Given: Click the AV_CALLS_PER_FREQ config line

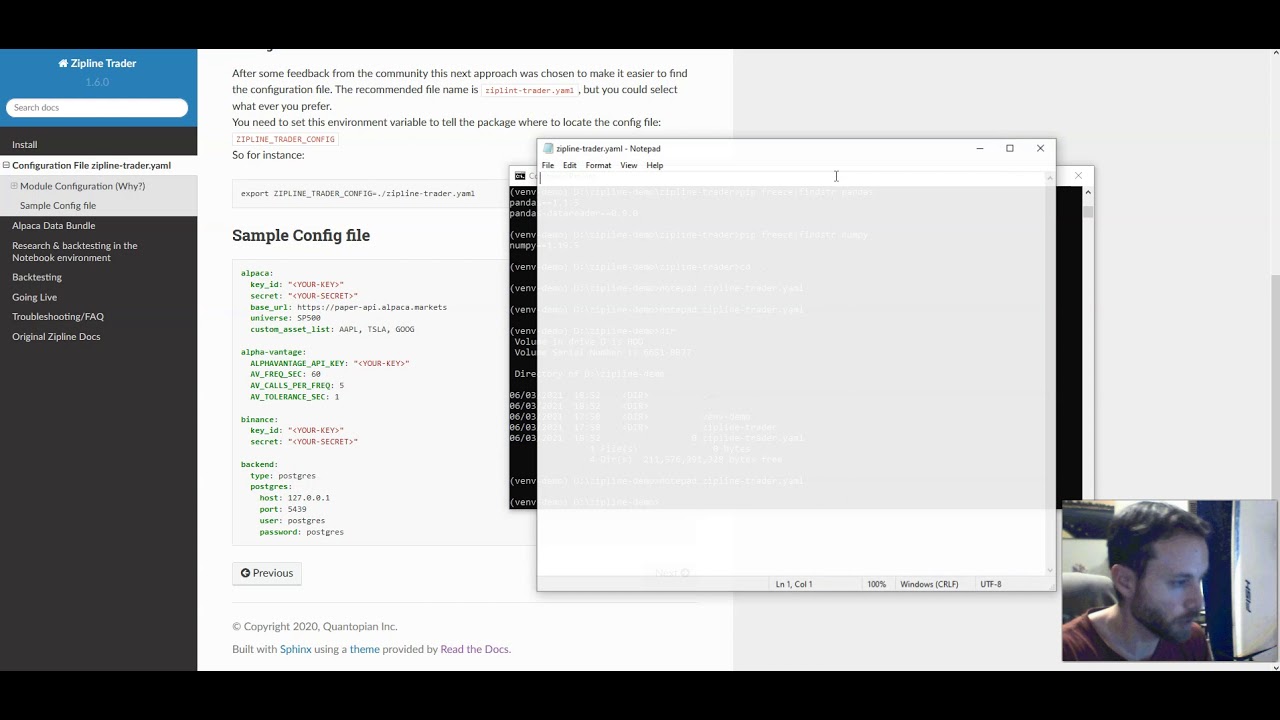Looking at the screenshot, I should point(297,385).
